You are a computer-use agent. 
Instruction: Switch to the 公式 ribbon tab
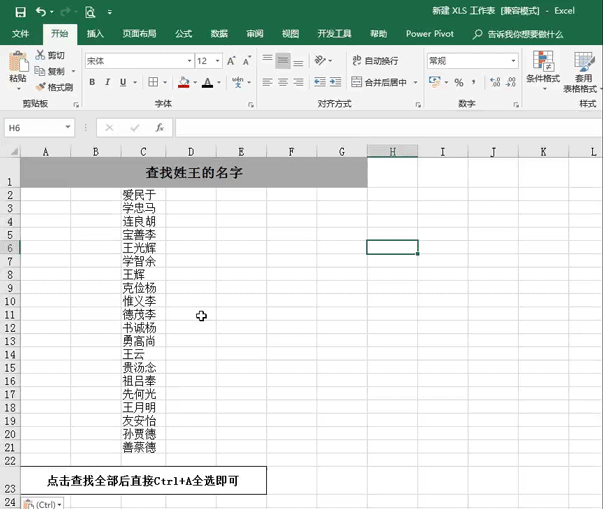tap(183, 34)
